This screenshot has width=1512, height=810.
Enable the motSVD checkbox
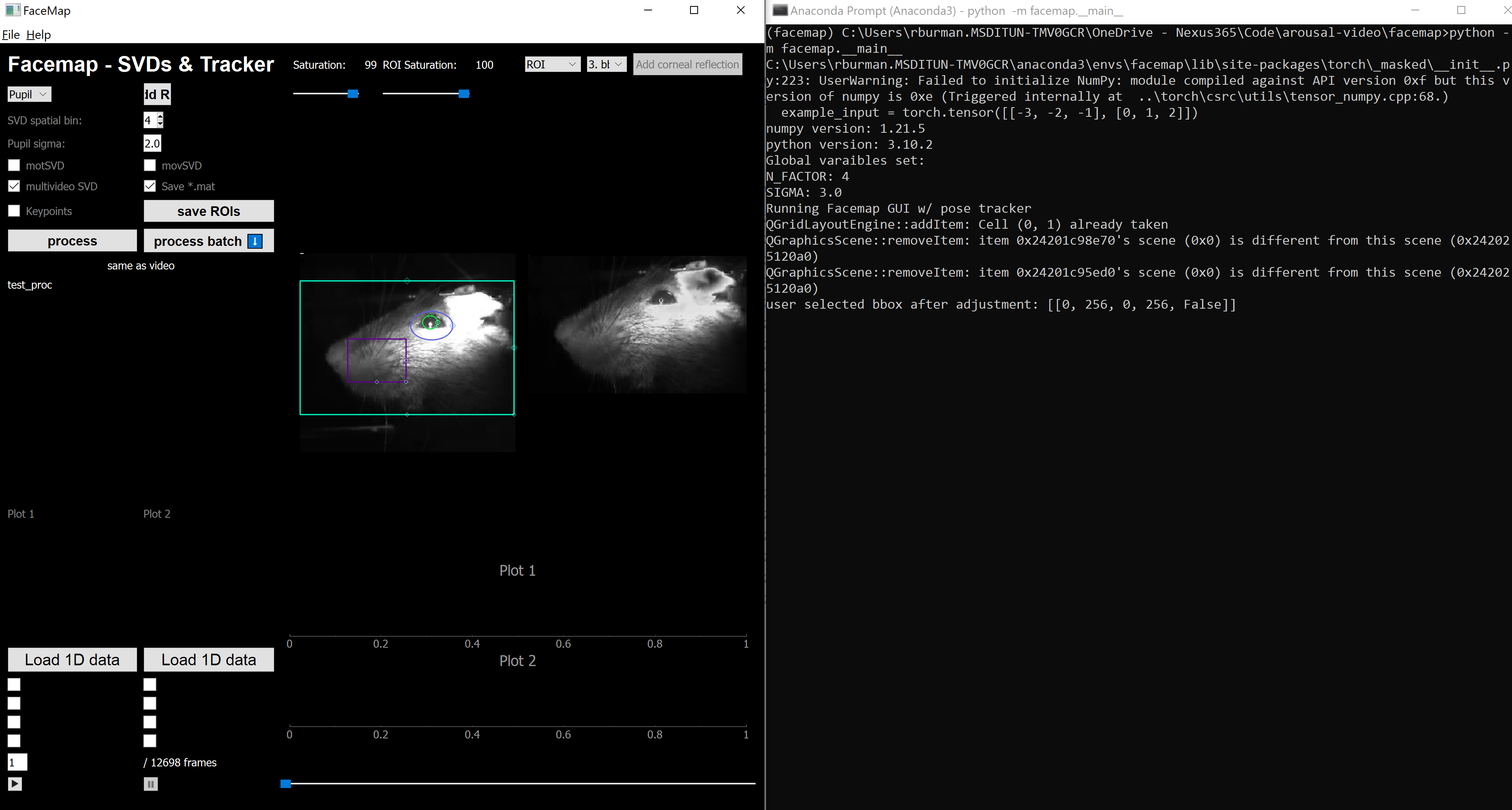(x=14, y=165)
